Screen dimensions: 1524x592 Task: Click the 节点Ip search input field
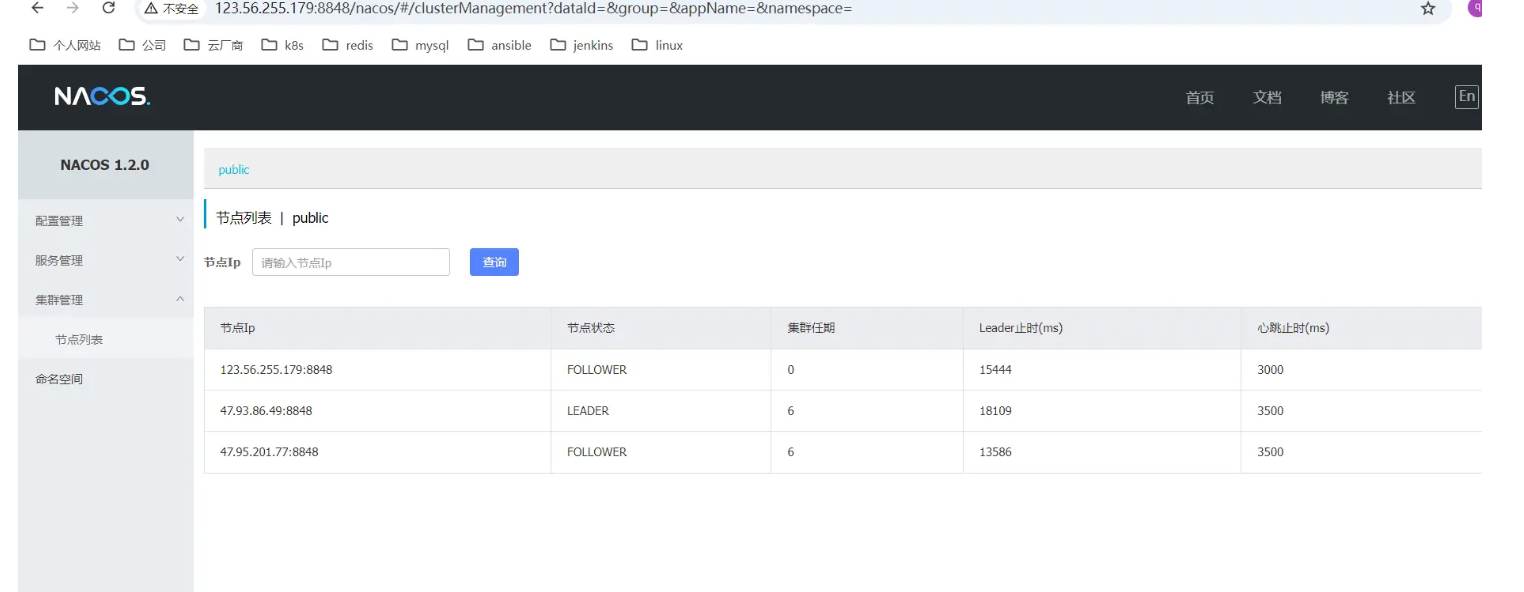[351, 262]
